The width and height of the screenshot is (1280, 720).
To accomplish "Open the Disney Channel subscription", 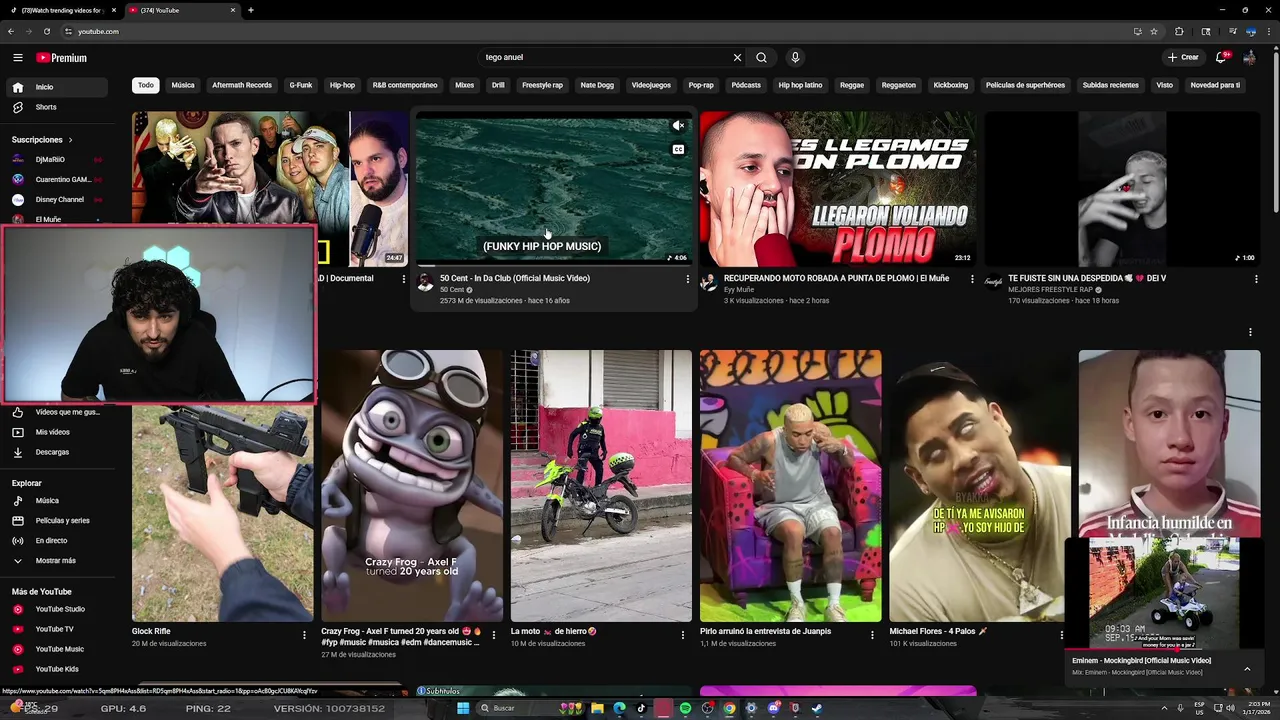I will (x=58, y=199).
